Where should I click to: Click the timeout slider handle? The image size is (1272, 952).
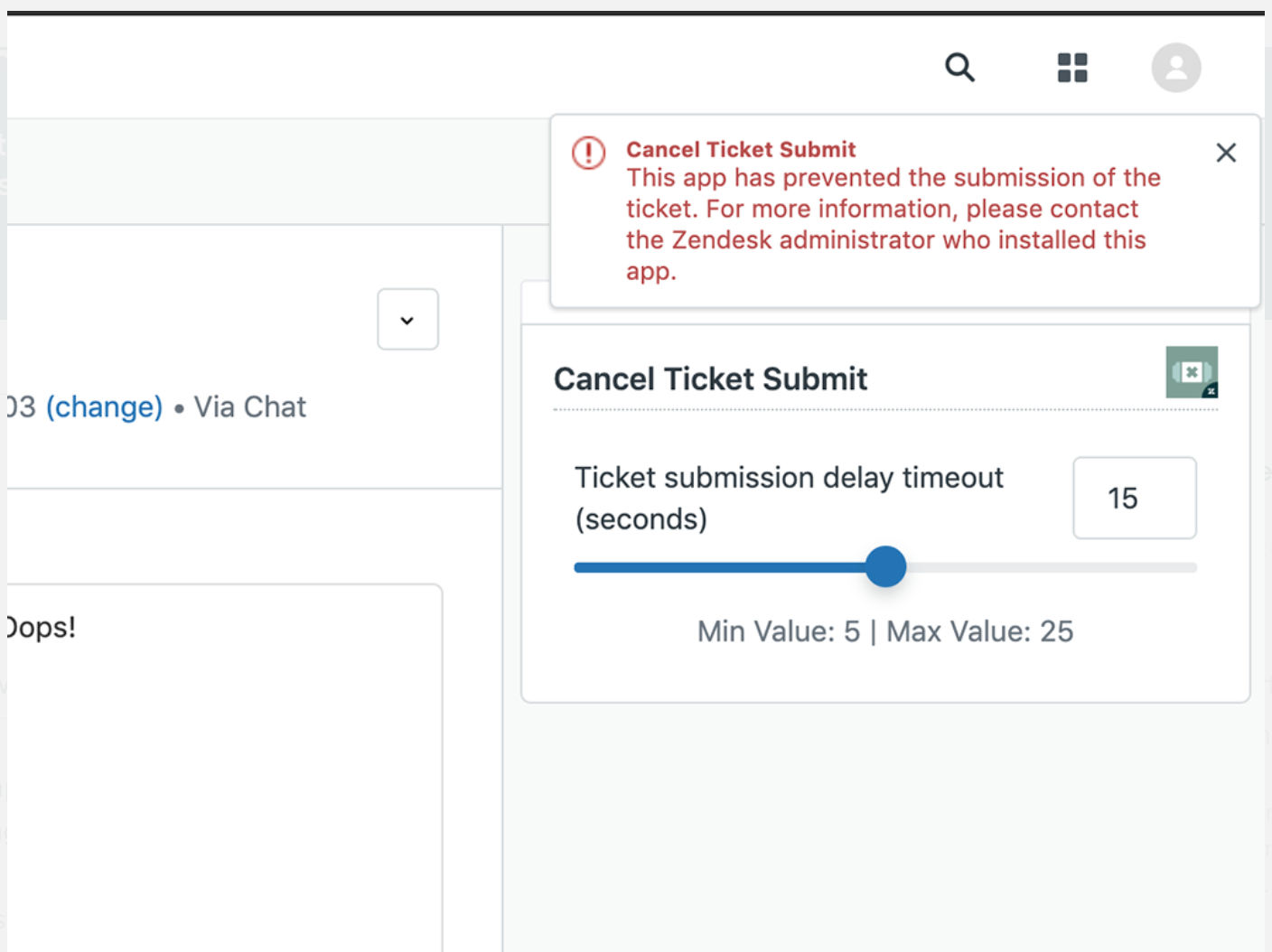885,567
